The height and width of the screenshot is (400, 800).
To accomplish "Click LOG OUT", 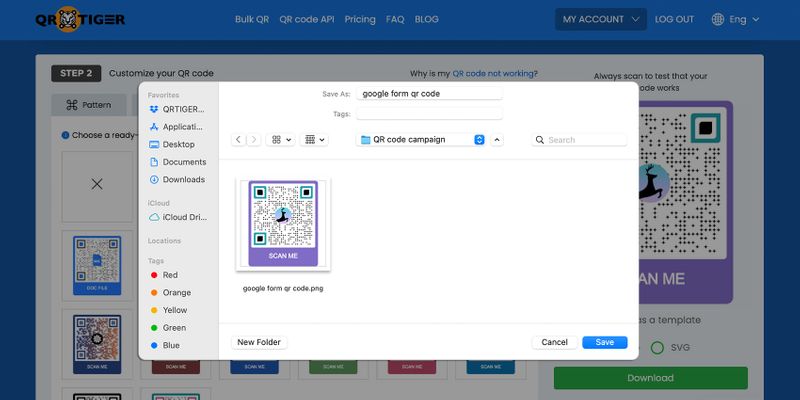I will 674,19.
